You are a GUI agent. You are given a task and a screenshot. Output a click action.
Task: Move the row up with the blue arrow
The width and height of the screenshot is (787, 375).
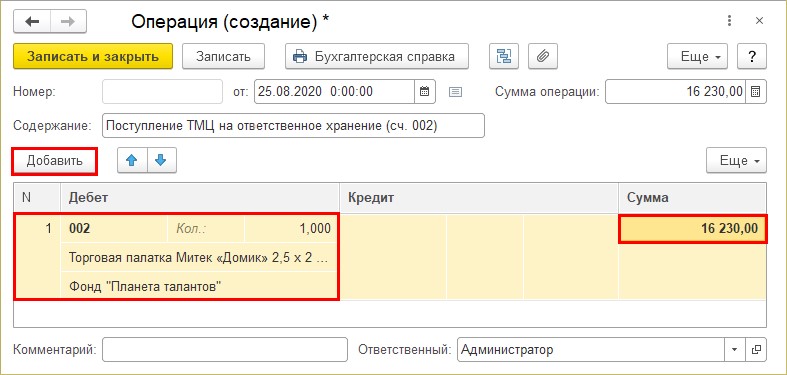(132, 161)
